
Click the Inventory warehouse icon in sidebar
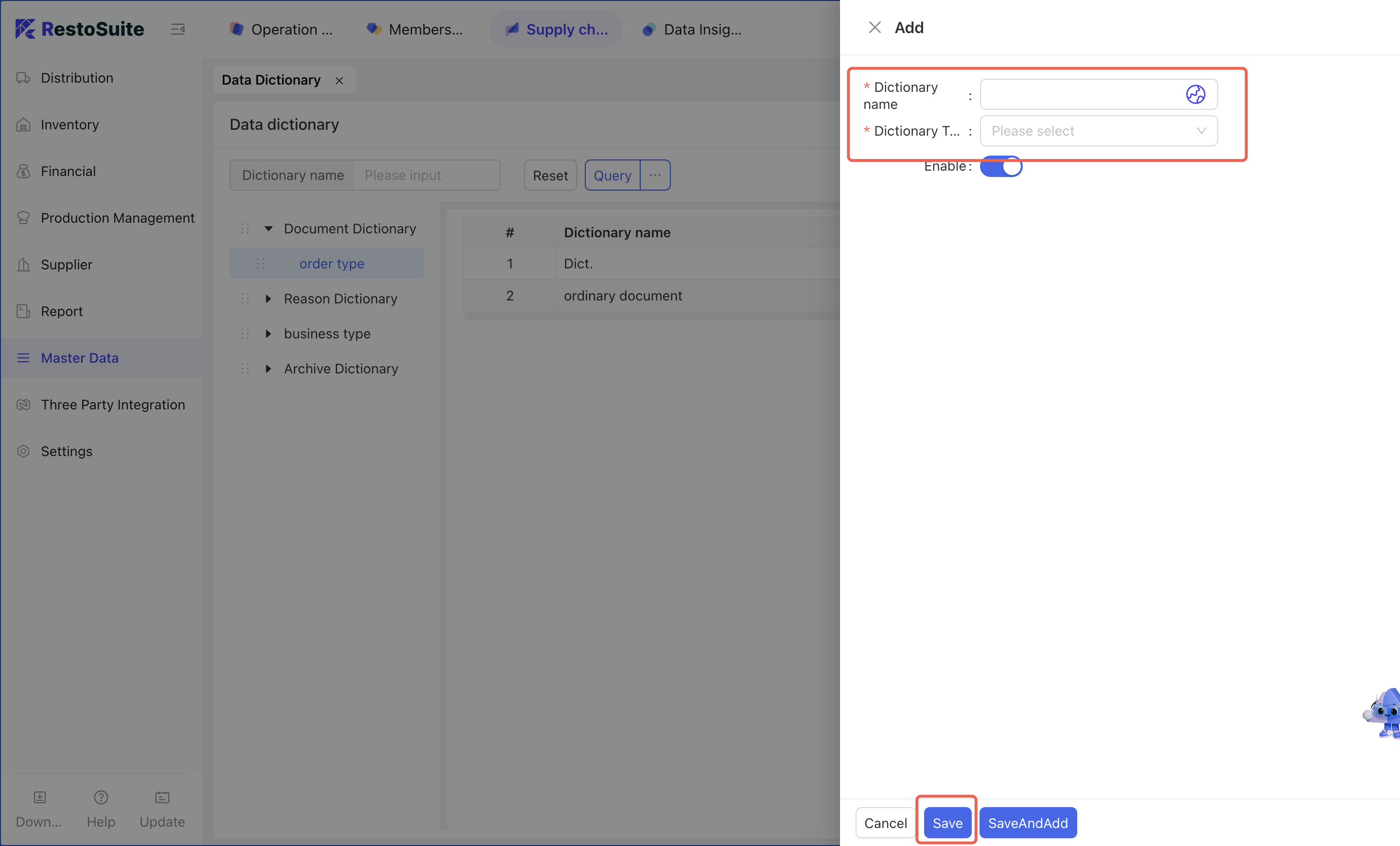(x=23, y=124)
